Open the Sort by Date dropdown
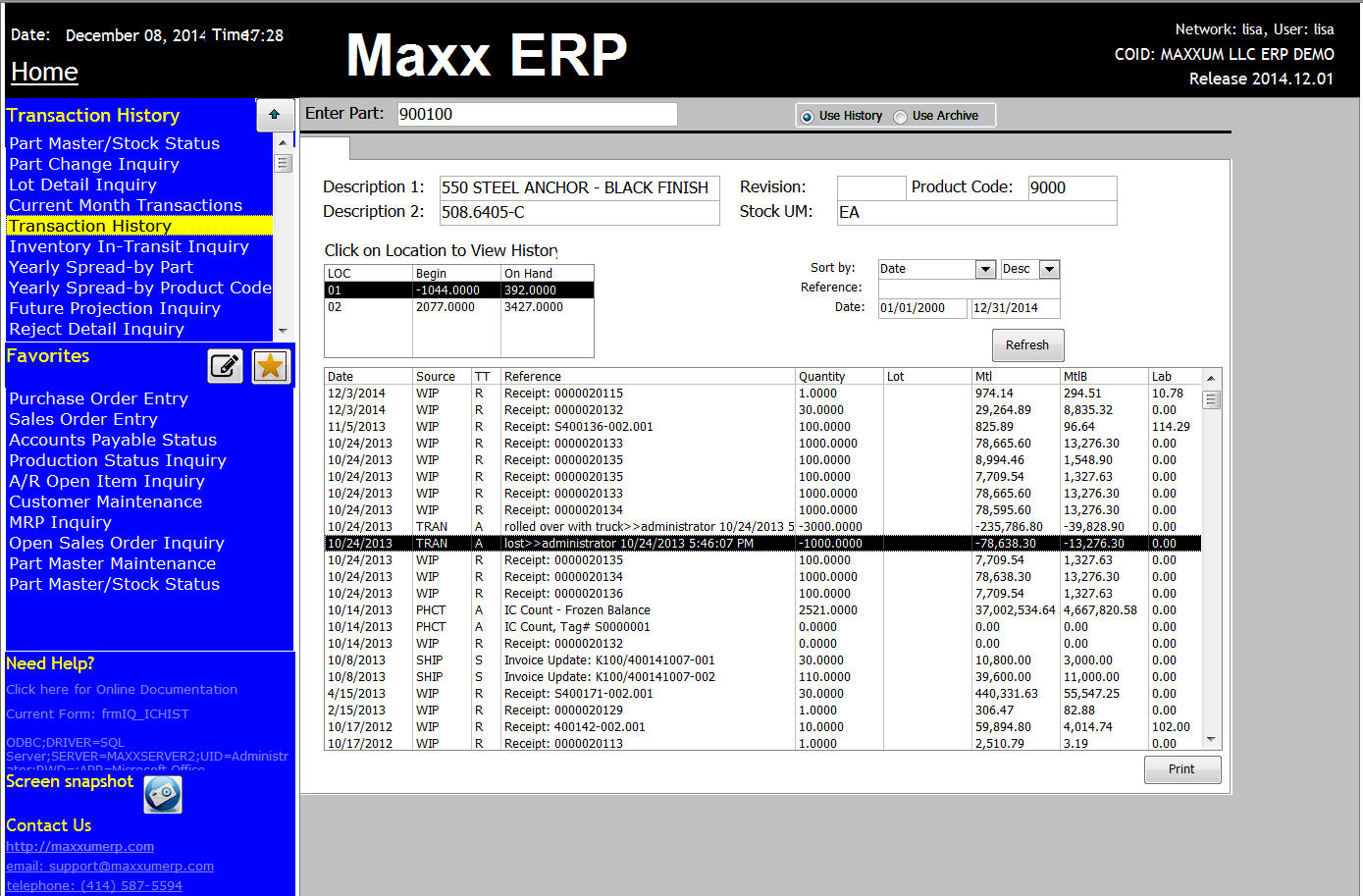This screenshot has width=1363, height=896. tap(986, 269)
